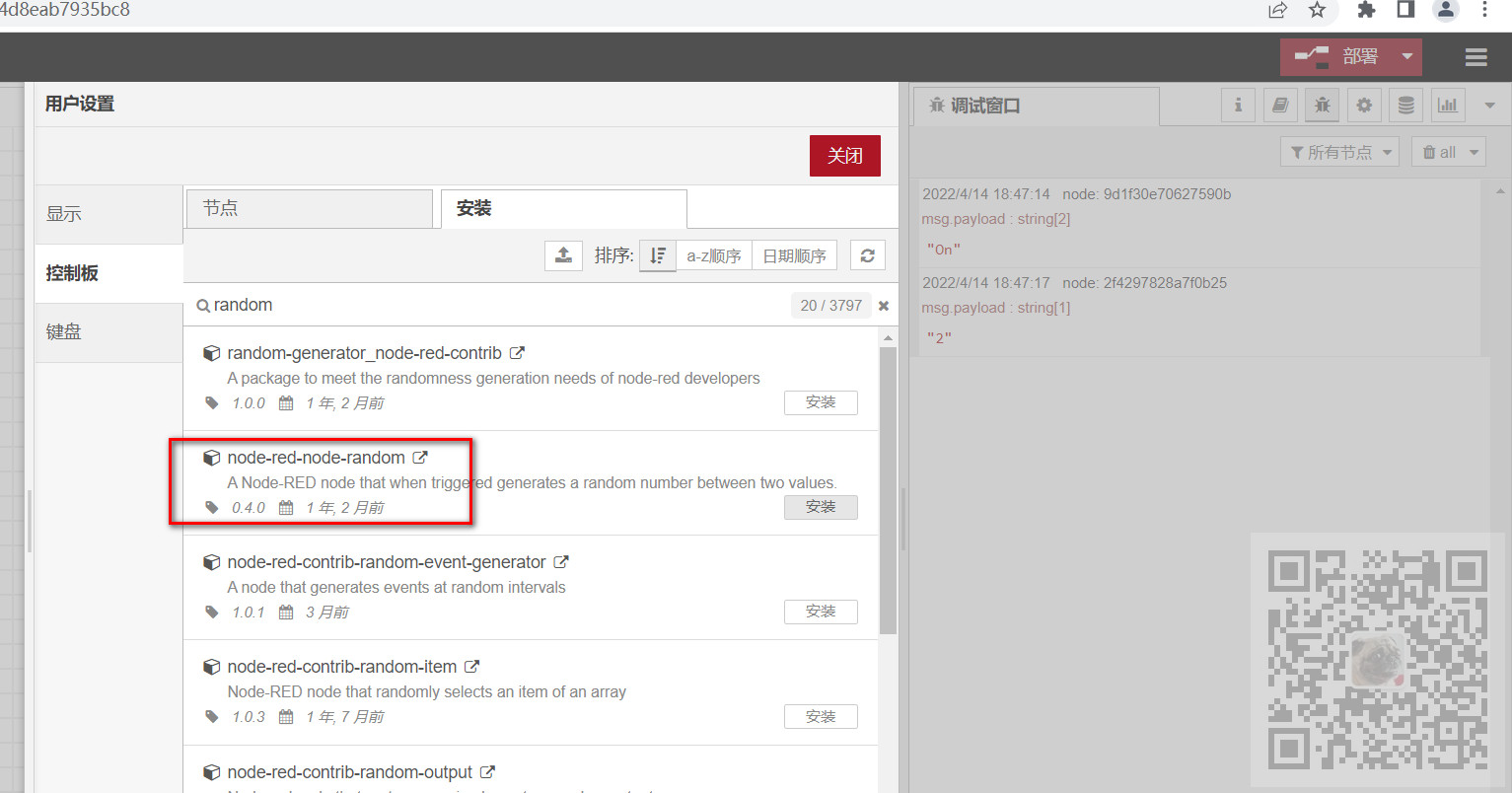The image size is (1512, 793).
Task: Click the upload module file icon
Action: [563, 255]
